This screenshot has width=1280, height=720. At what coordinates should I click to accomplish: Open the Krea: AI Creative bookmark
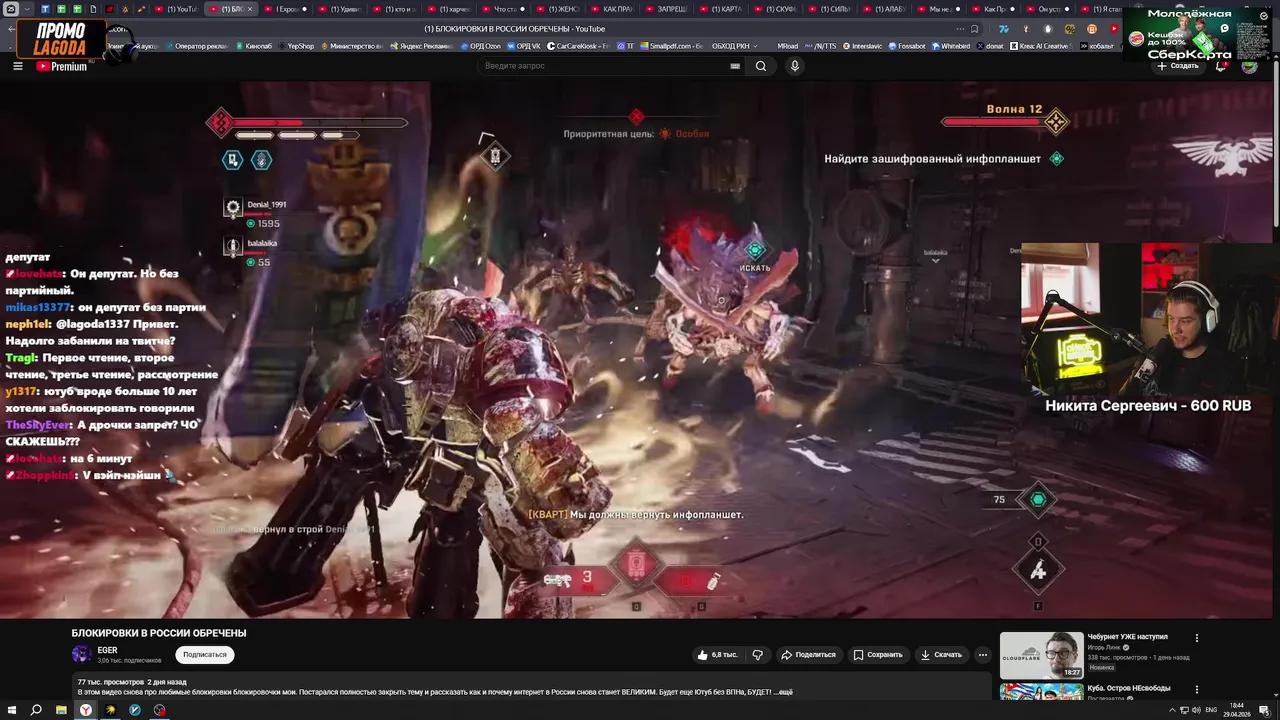click(x=1039, y=46)
